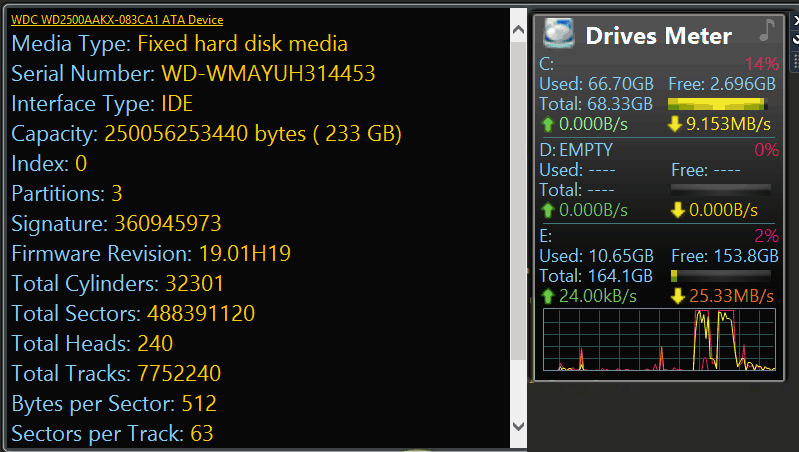Click the E: drive usage bar
Screen dimensions: 799x452
coord(721,276)
